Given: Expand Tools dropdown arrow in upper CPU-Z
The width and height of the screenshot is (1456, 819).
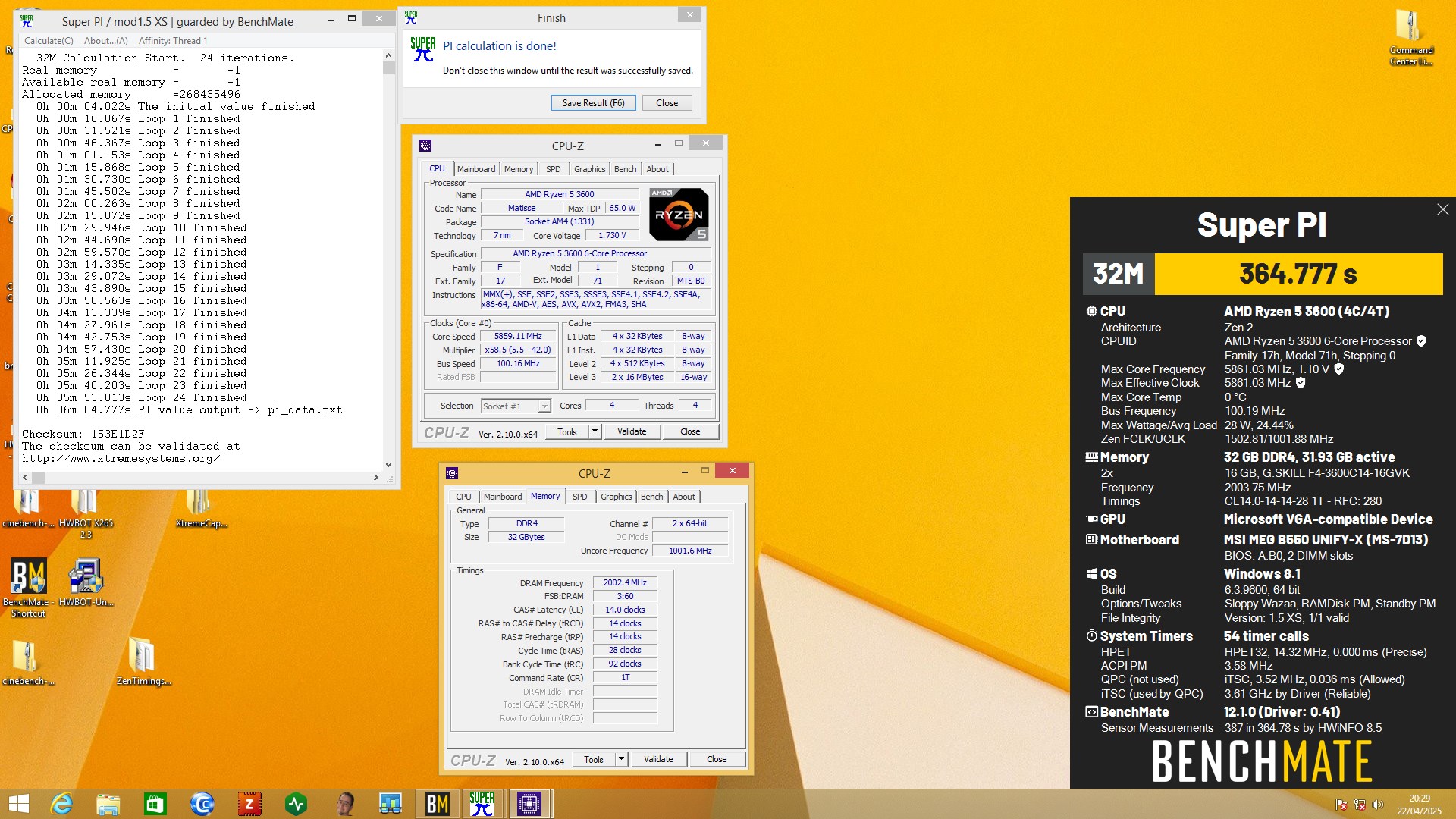Looking at the screenshot, I should (x=595, y=431).
